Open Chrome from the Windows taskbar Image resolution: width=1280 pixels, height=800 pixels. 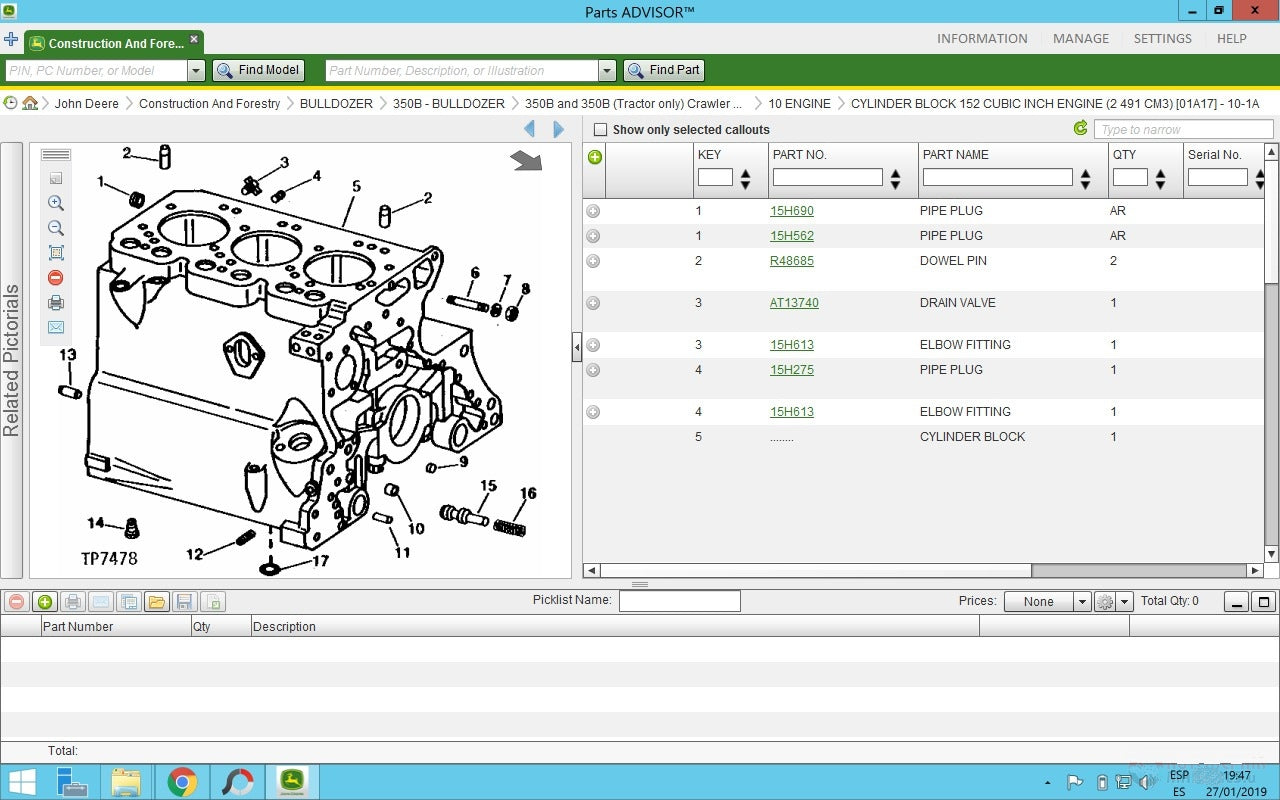[182, 781]
